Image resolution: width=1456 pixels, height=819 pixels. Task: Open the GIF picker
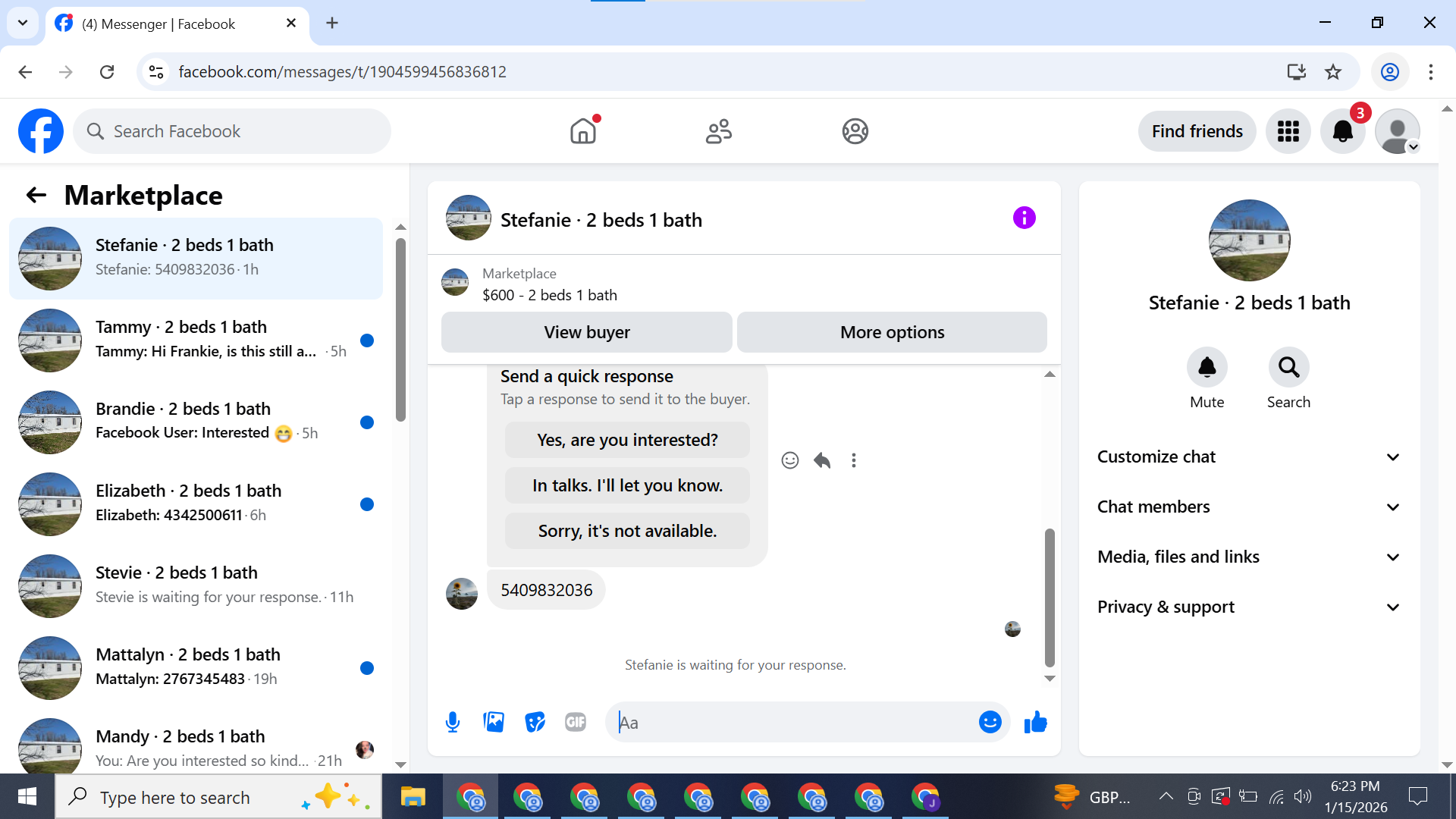[576, 722]
